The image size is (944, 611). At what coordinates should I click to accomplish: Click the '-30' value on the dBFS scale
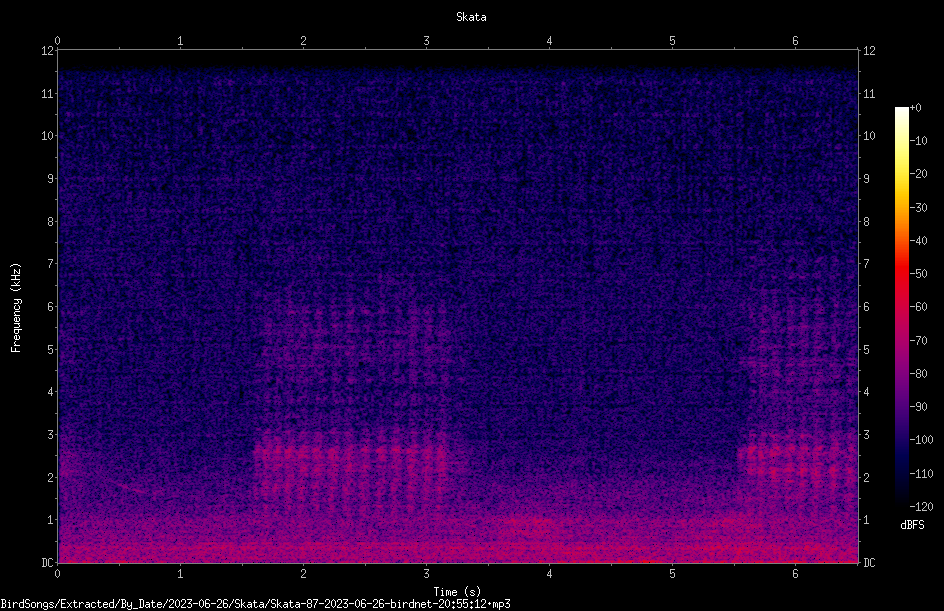tap(918, 208)
